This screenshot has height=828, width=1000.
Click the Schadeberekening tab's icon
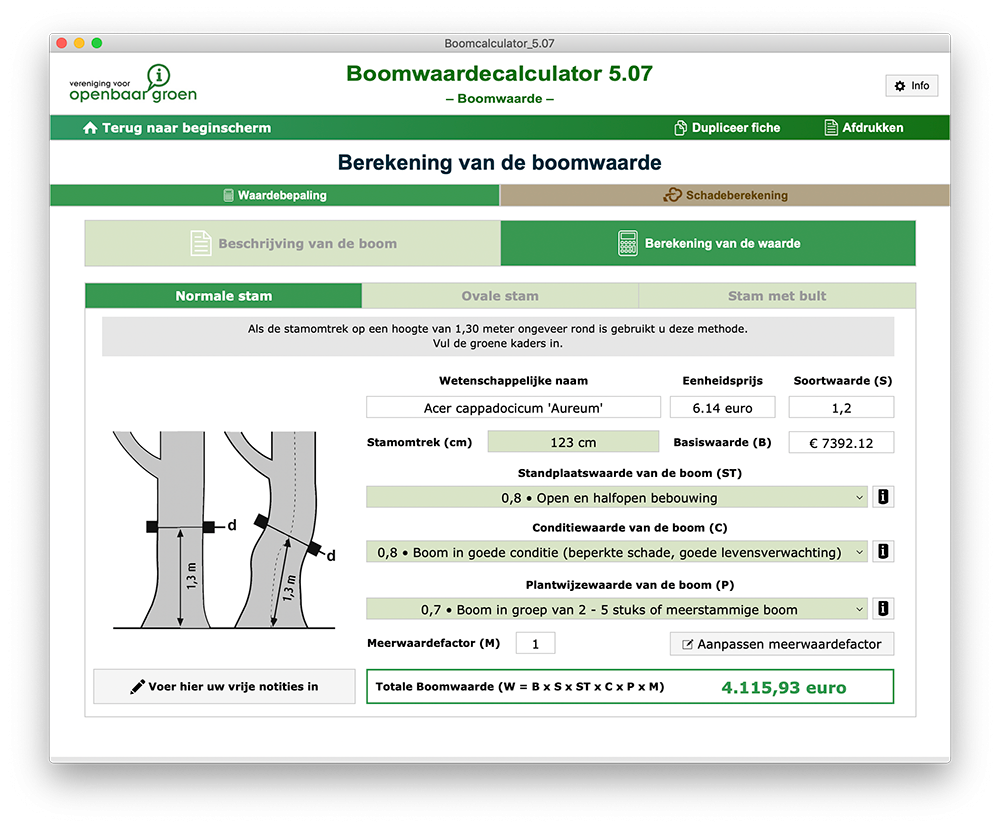672,195
